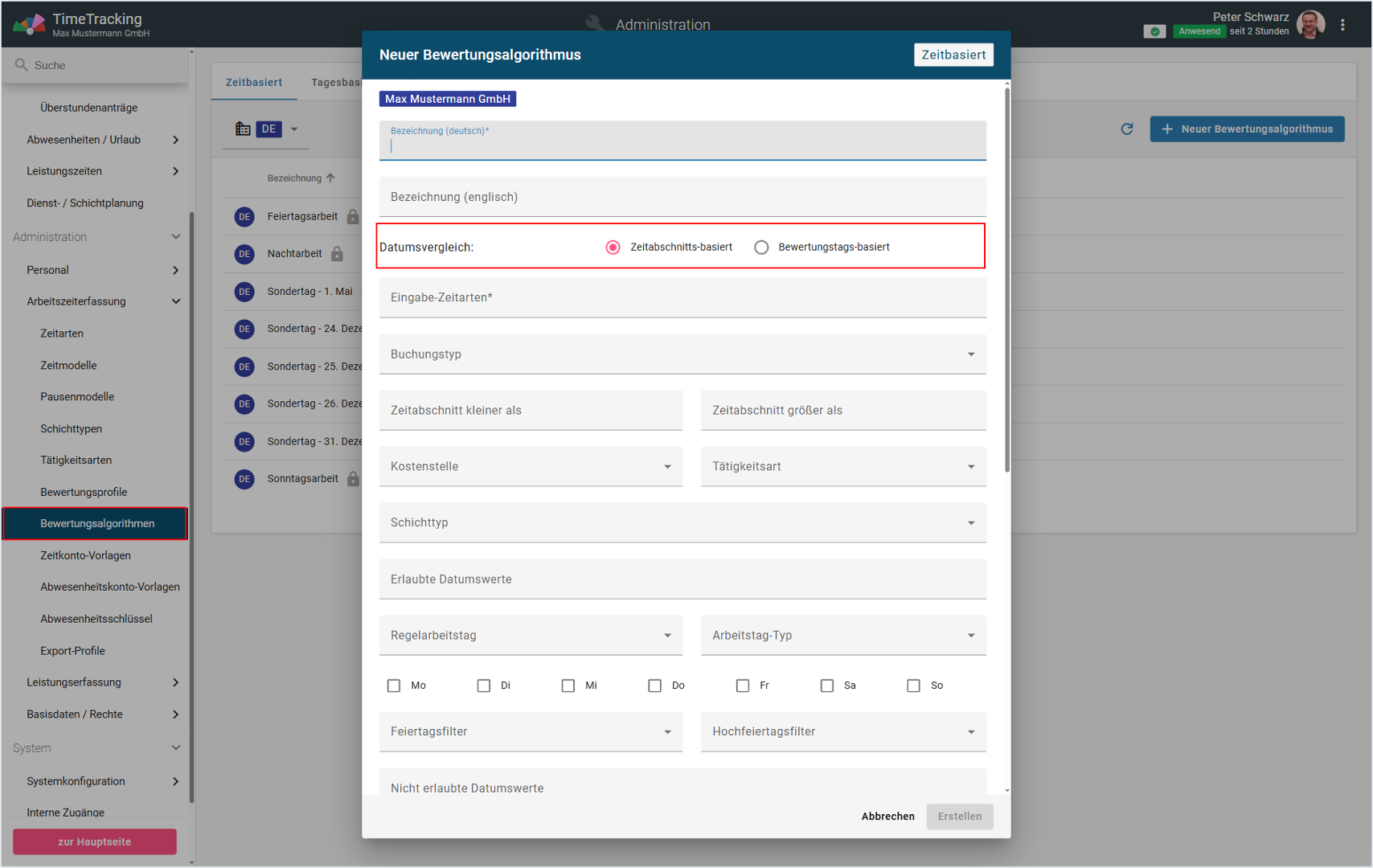The height and width of the screenshot is (868, 1373).
Task: Click the DE badge of Sonntagsarbeit
Action: point(244,479)
